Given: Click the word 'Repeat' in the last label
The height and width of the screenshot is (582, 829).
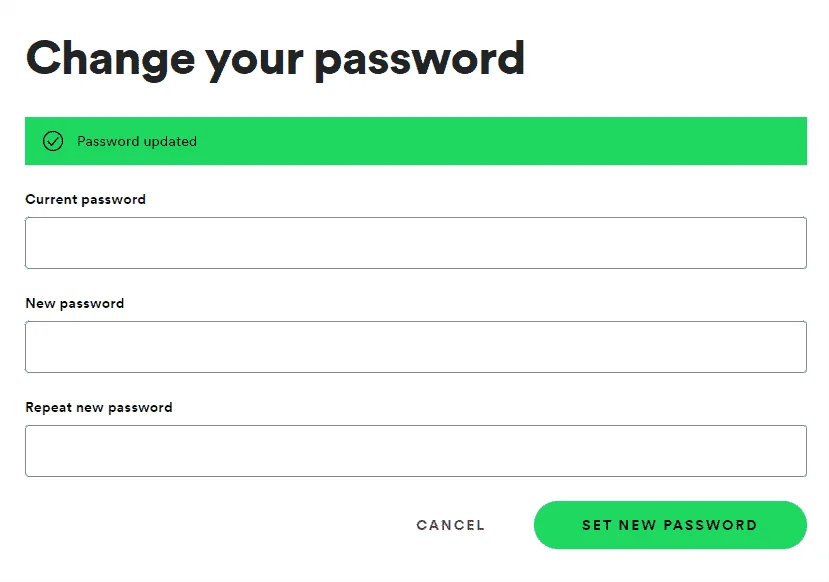Looking at the screenshot, I should (x=49, y=408).
